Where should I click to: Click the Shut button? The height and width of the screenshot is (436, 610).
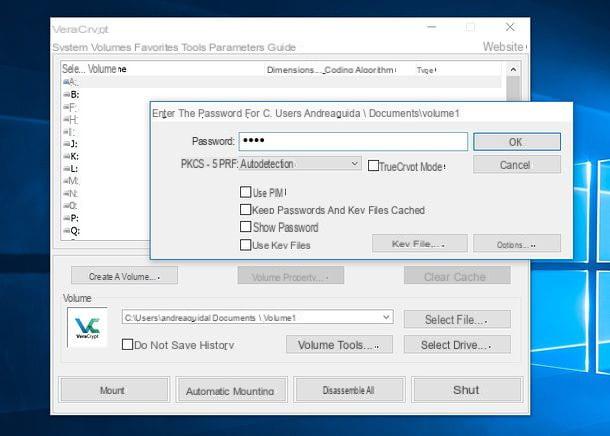pyautogui.click(x=466, y=390)
